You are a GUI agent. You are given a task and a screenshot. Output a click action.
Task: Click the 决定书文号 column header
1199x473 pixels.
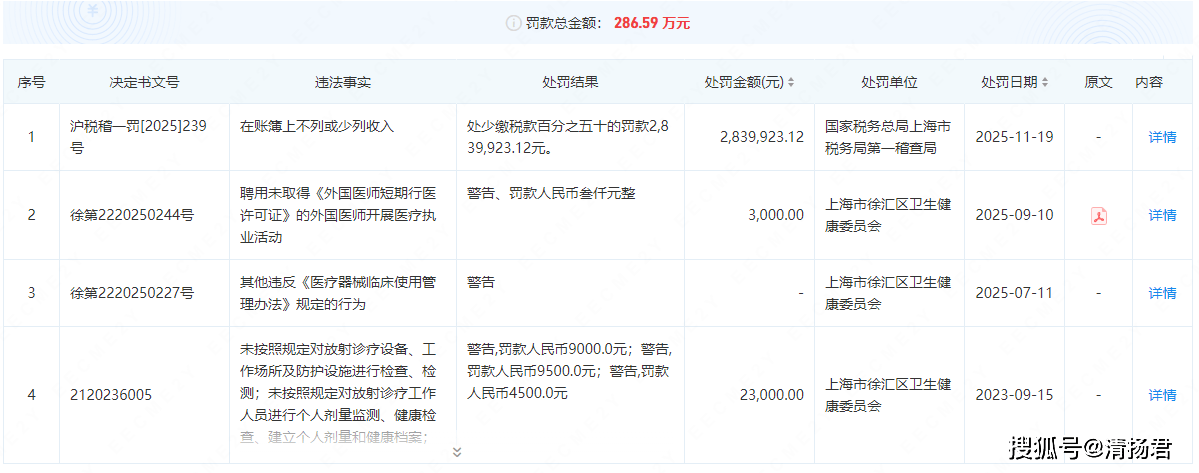click(144, 83)
